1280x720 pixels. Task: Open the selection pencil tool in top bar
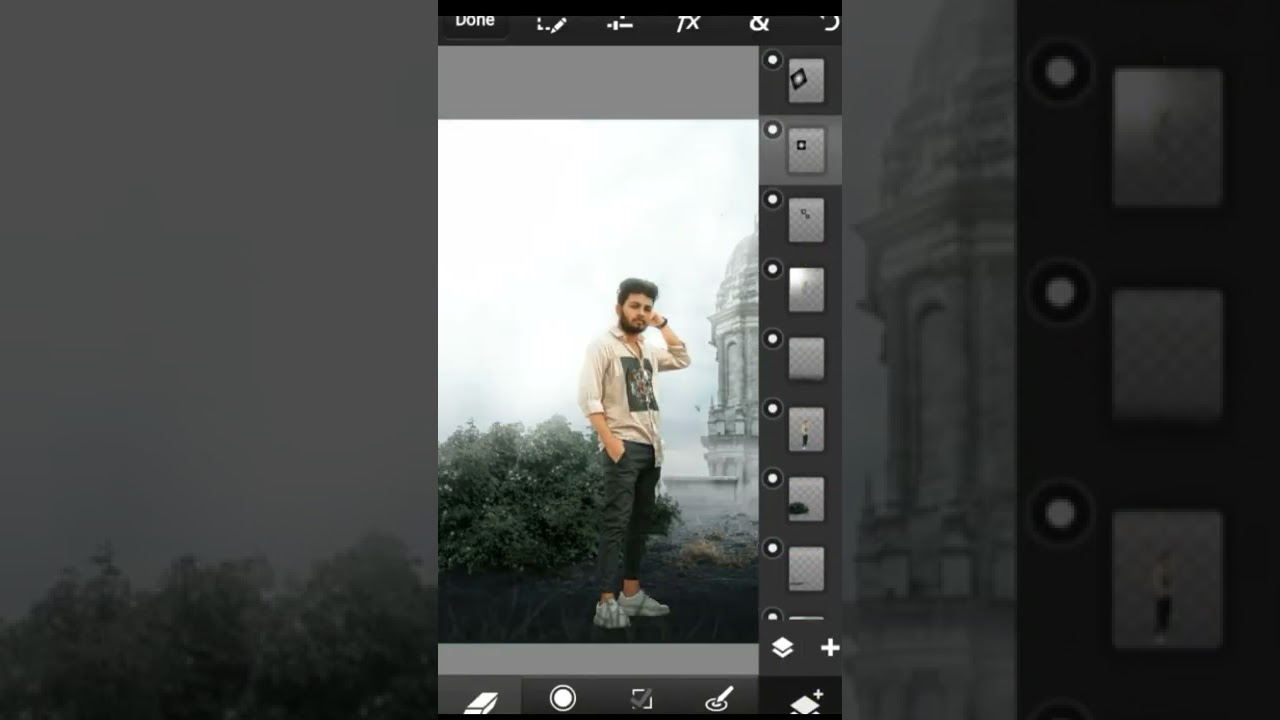[x=552, y=24]
